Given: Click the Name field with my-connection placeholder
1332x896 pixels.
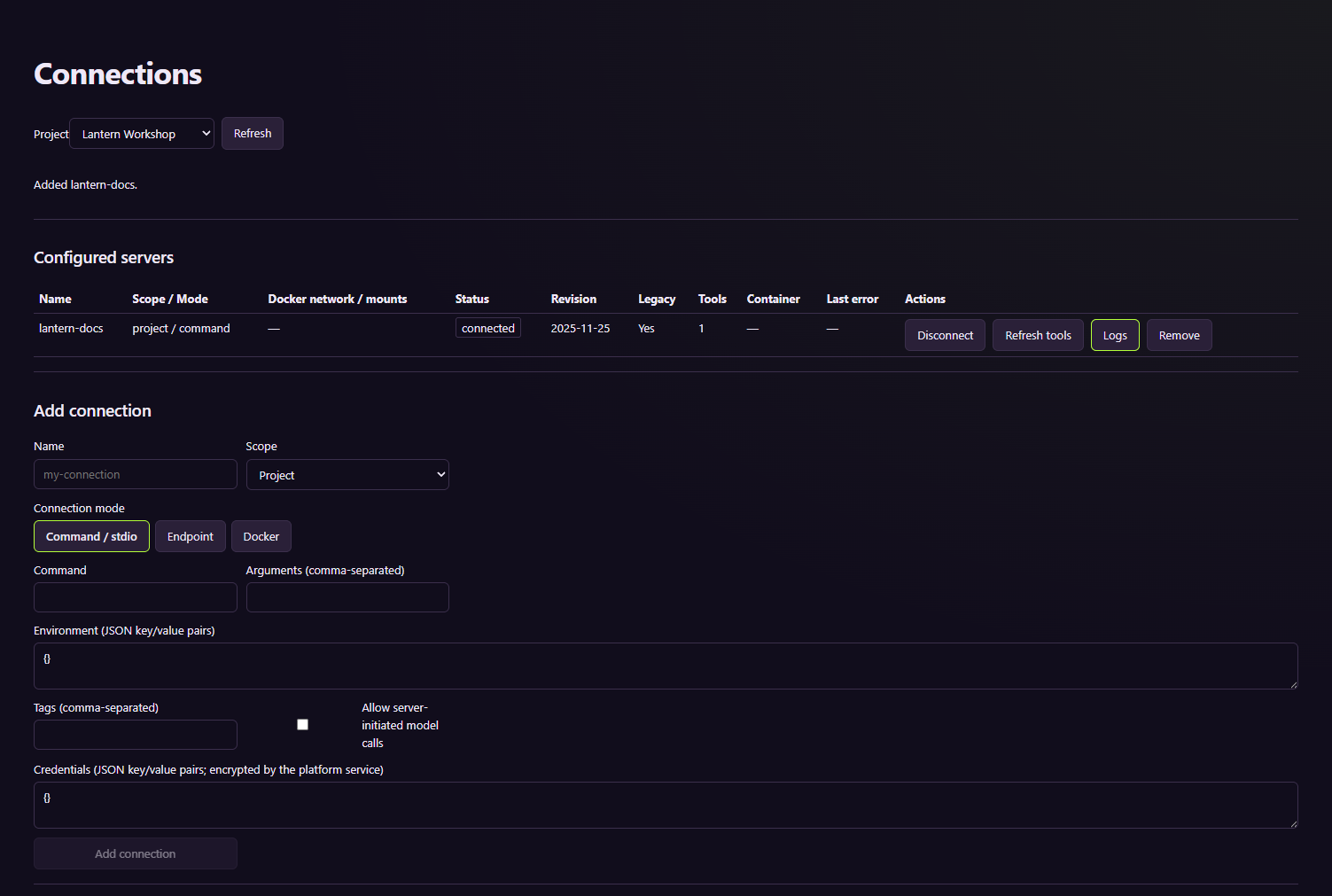Looking at the screenshot, I should [136, 474].
